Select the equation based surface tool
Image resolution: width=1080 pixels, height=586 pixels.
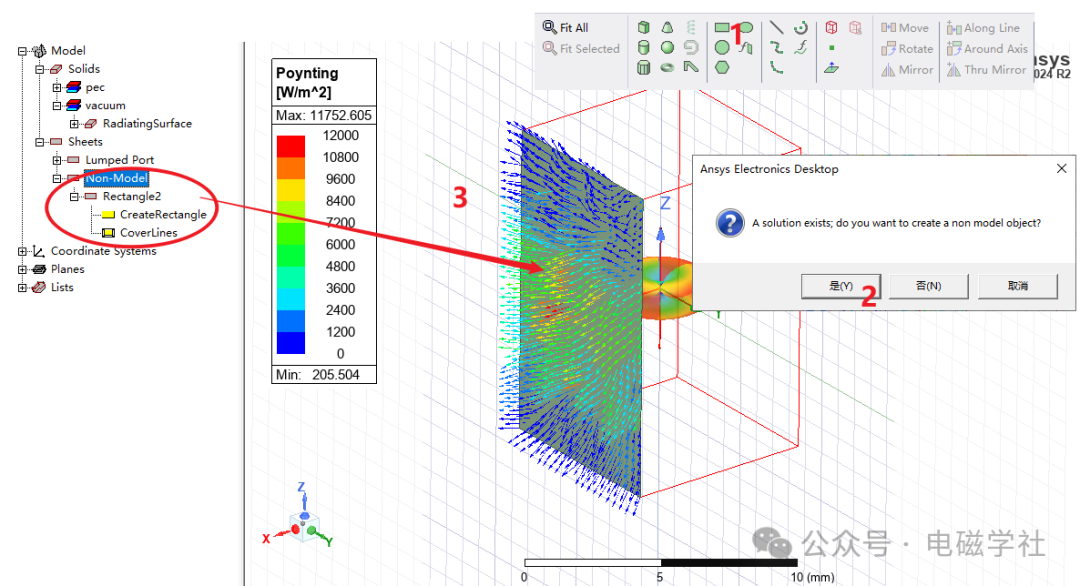click(x=746, y=48)
